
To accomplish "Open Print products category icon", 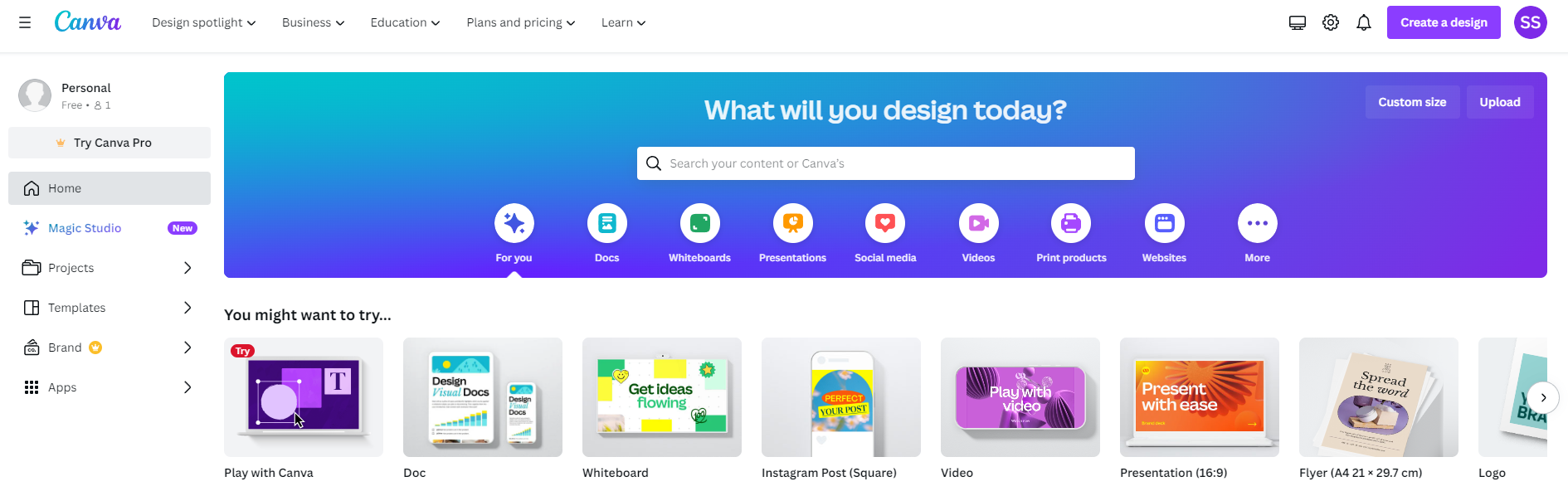I will tap(1071, 223).
